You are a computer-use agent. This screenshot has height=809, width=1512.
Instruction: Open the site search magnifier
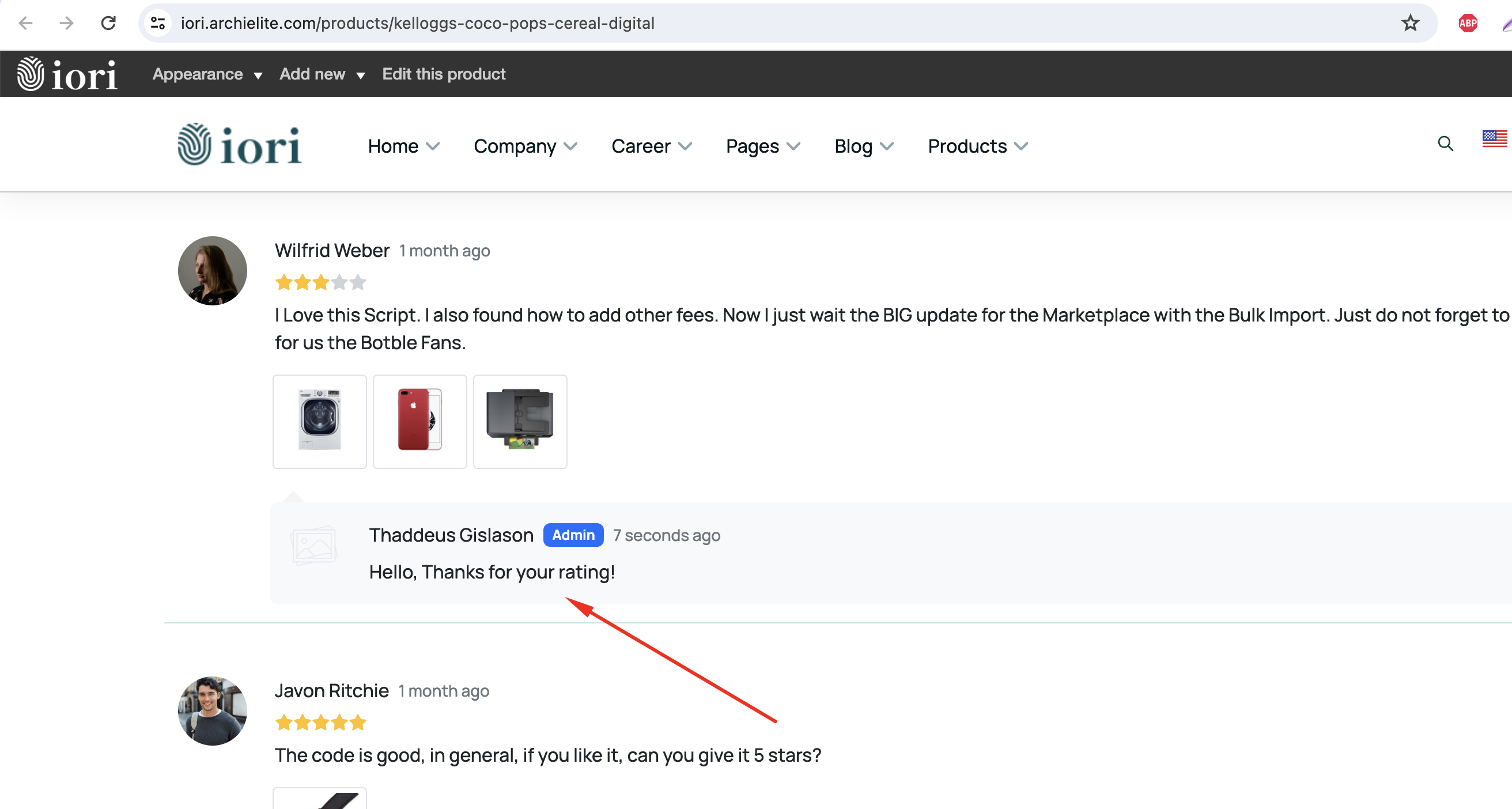pyautogui.click(x=1445, y=143)
